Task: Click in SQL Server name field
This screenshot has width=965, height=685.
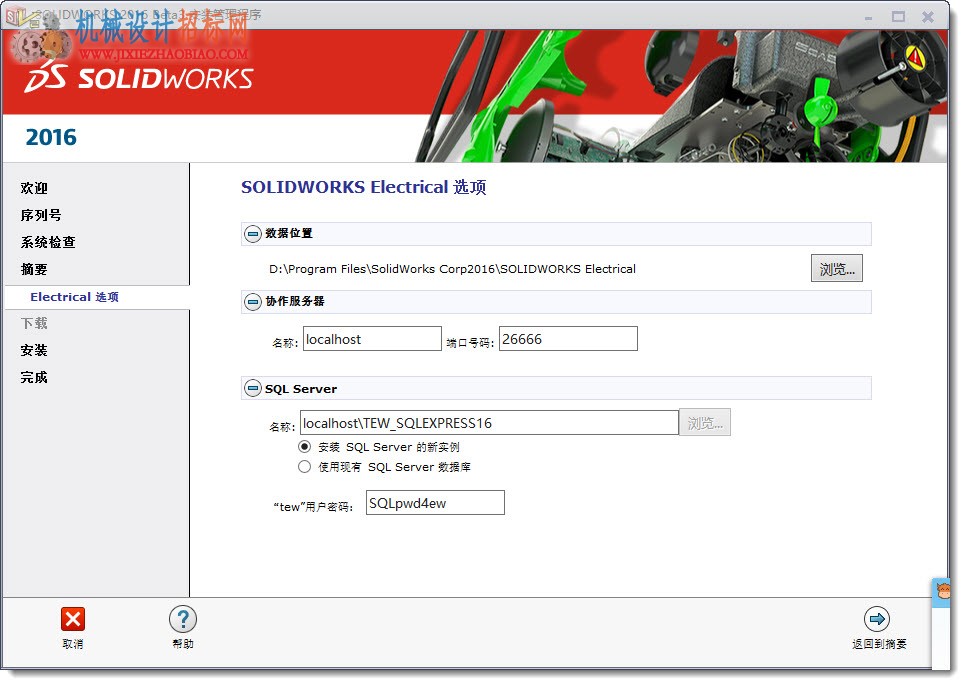Action: [489, 423]
